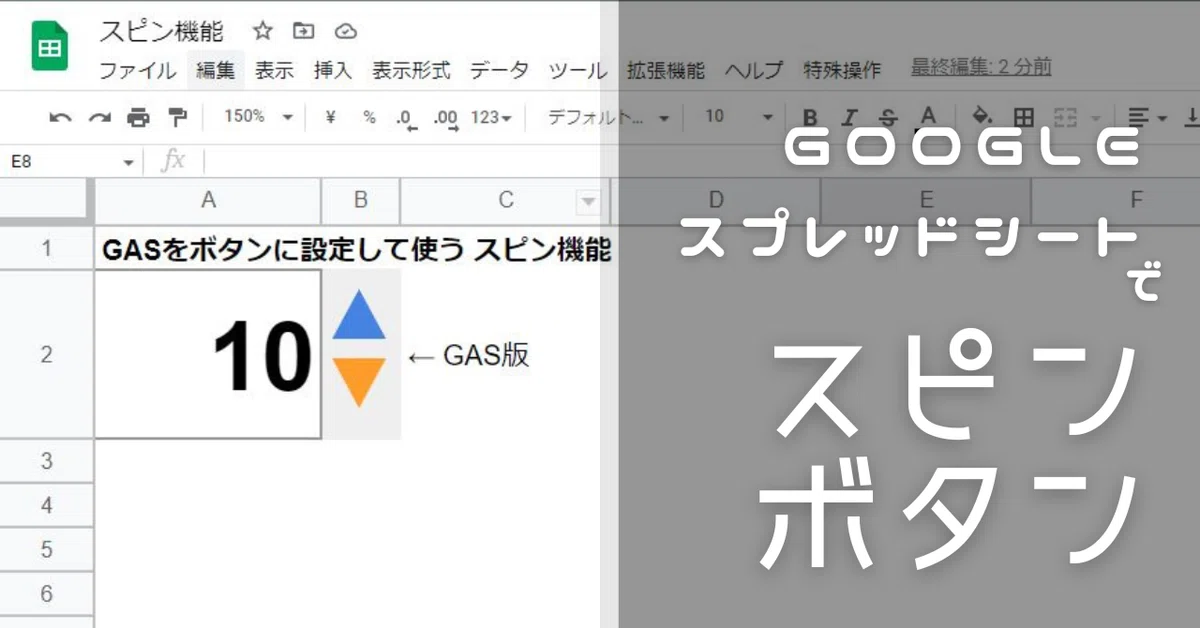Open column C dropdown arrow
Viewport: 1200px width, 628px height.
pos(588,202)
